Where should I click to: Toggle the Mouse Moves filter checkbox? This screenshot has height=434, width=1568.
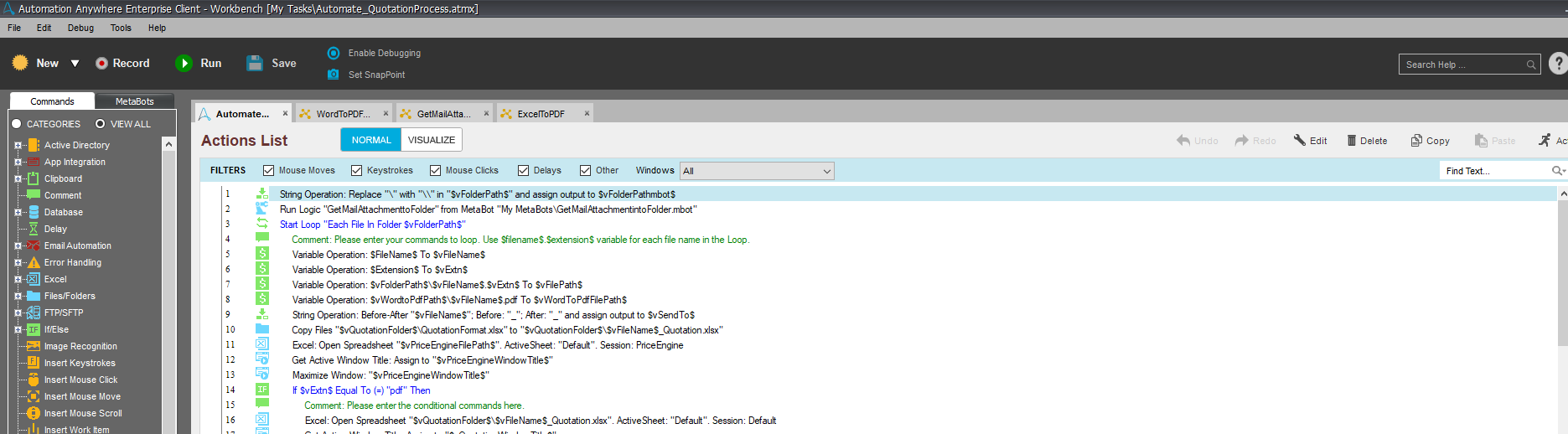click(268, 171)
